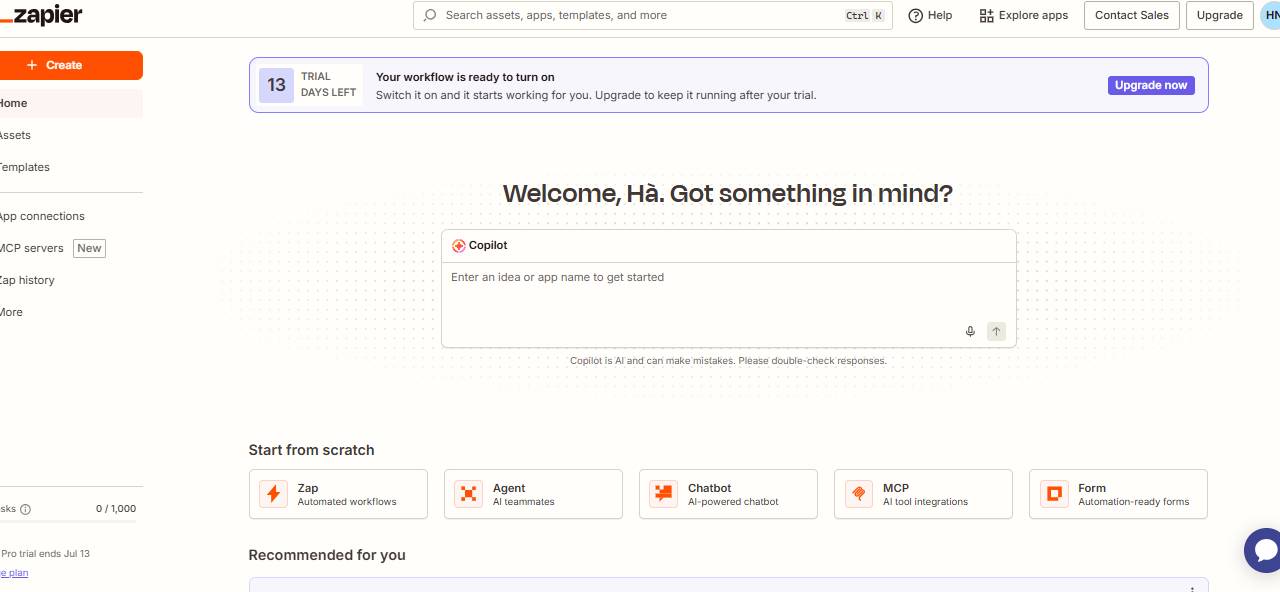
Task: Click the Upgrade now button
Action: [1151, 85]
